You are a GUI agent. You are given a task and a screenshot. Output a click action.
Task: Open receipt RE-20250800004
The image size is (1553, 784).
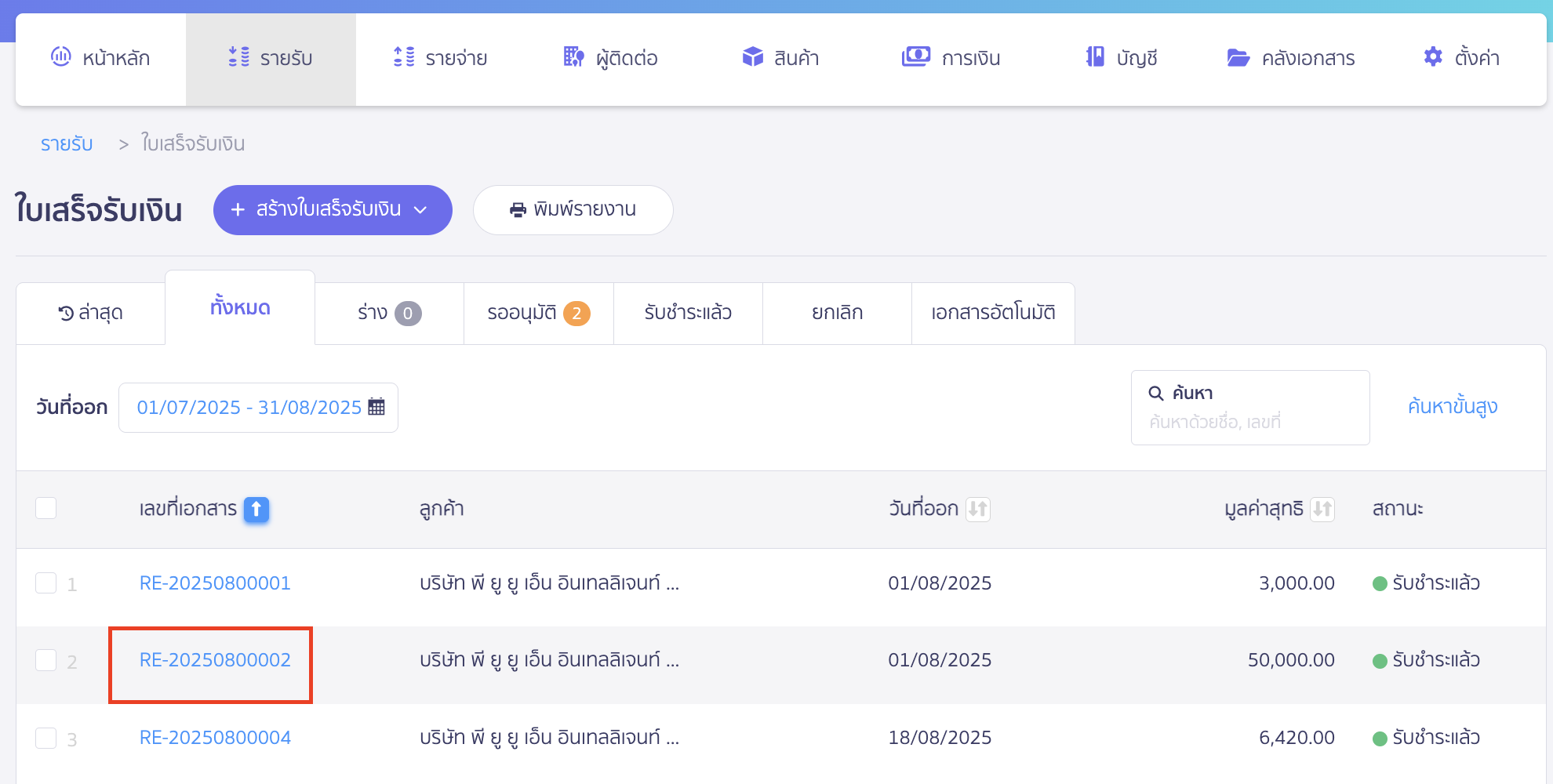(215, 737)
